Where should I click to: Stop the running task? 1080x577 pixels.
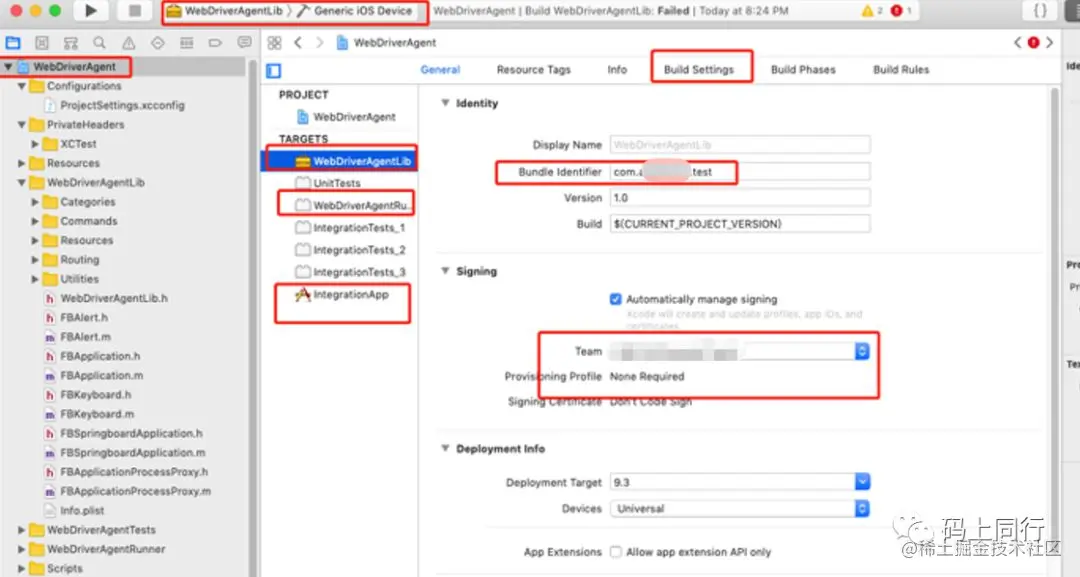pos(135,10)
